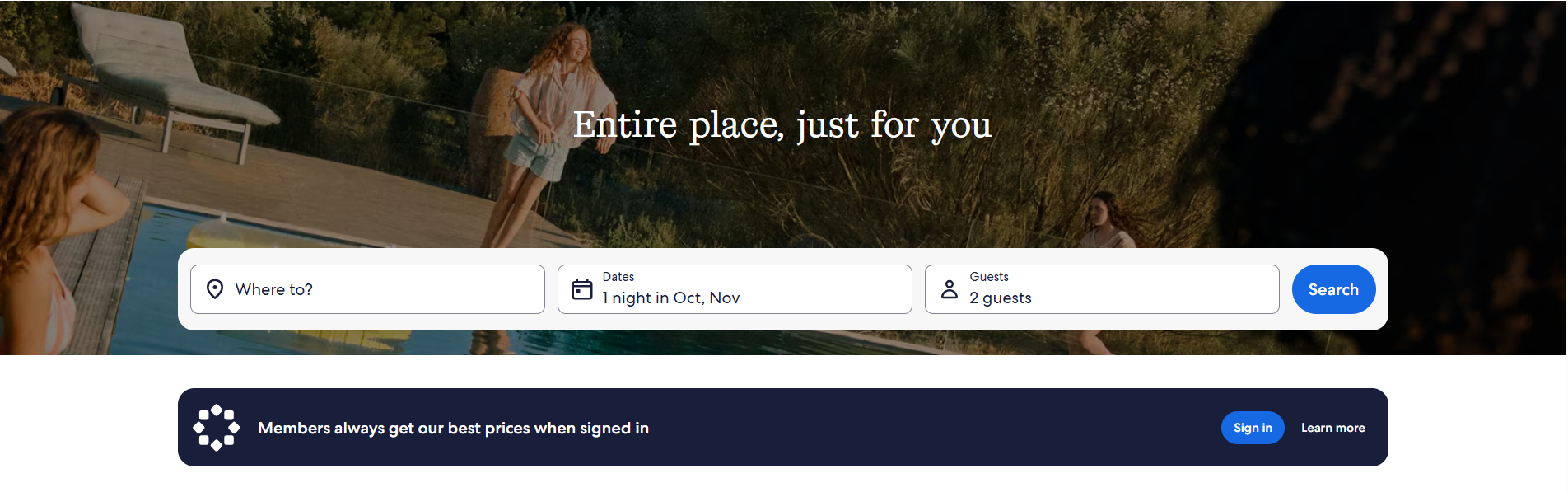Click the location pin icon
The height and width of the screenshot is (492, 1568).
click(x=215, y=289)
